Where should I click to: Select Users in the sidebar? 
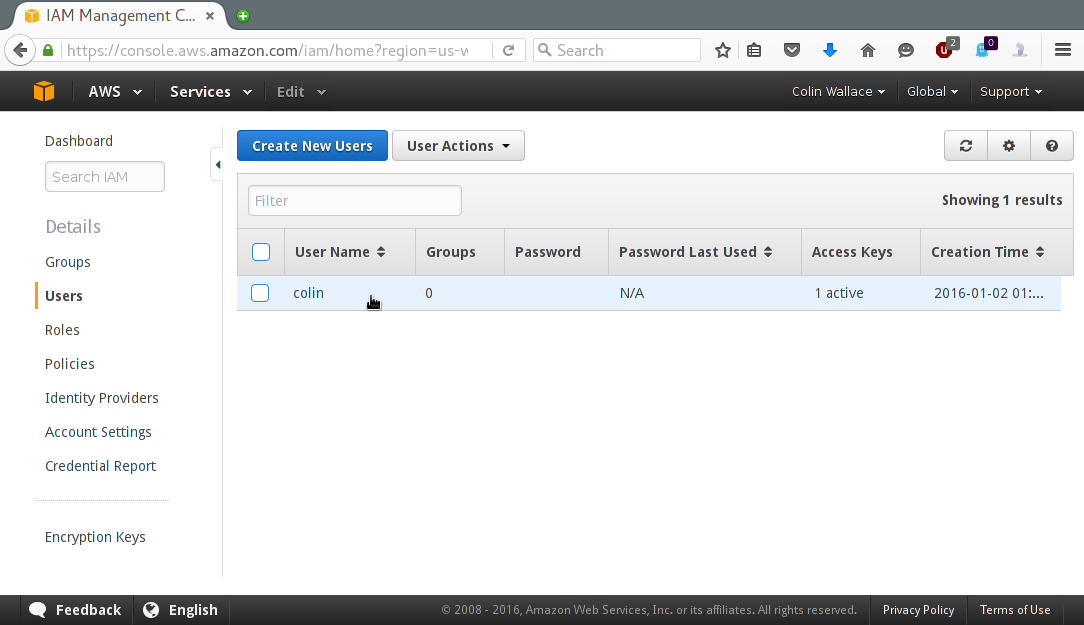coord(64,296)
